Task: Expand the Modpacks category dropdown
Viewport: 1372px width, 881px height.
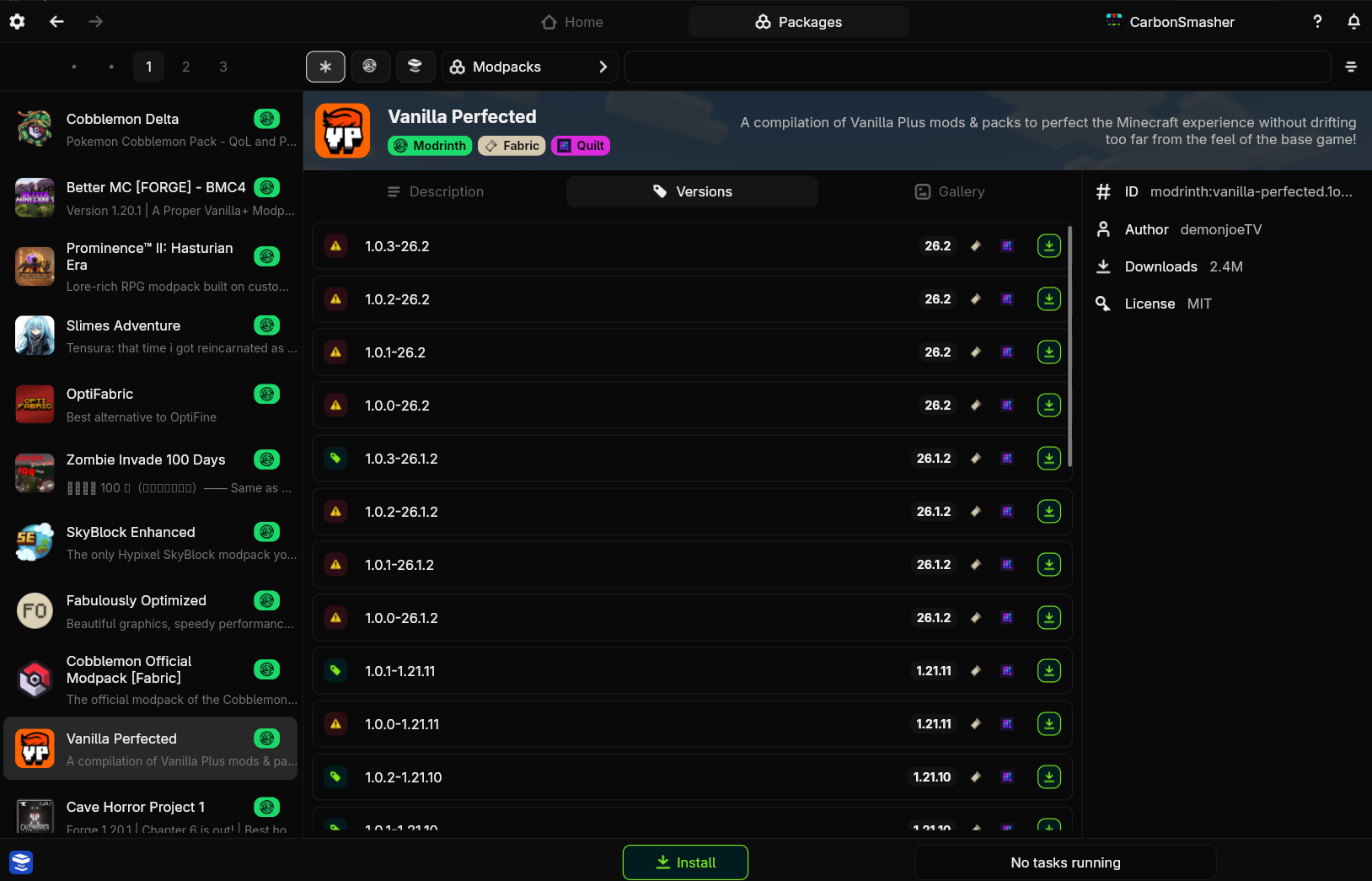Action: (x=529, y=67)
